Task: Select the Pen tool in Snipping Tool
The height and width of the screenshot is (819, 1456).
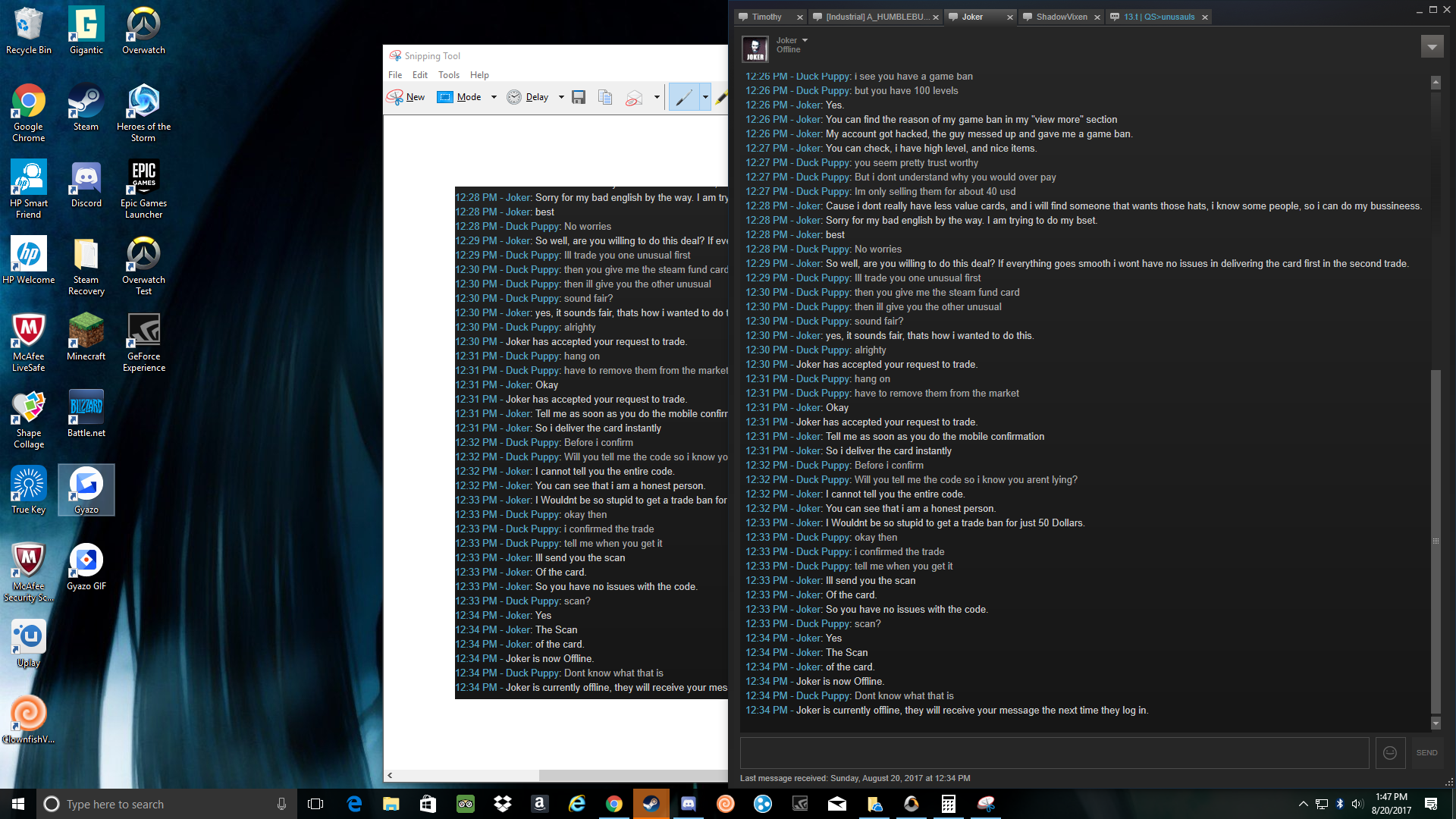Action: [683, 97]
